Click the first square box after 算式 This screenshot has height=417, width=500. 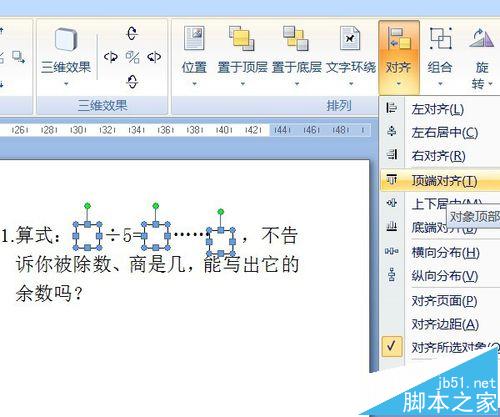pyautogui.click(x=87, y=236)
